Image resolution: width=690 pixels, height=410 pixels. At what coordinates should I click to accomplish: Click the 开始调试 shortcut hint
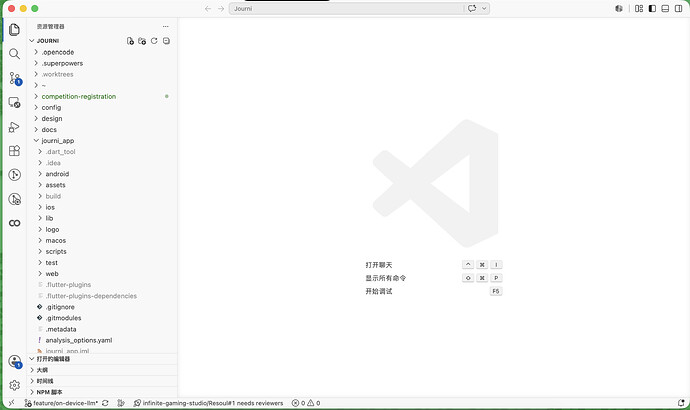point(379,291)
